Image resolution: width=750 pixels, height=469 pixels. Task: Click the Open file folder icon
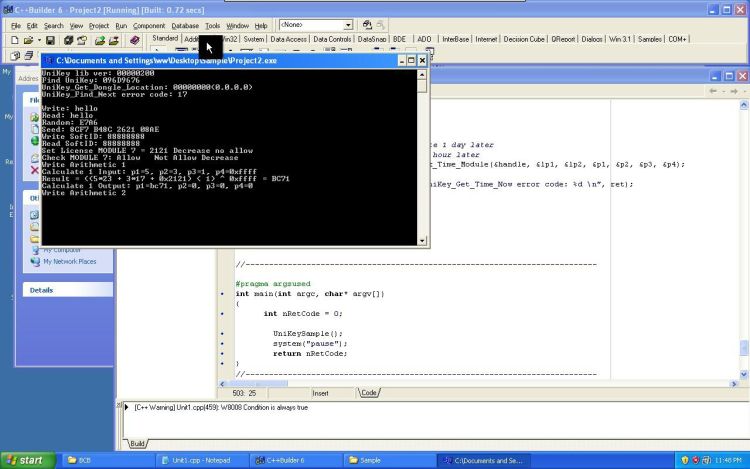(28, 41)
